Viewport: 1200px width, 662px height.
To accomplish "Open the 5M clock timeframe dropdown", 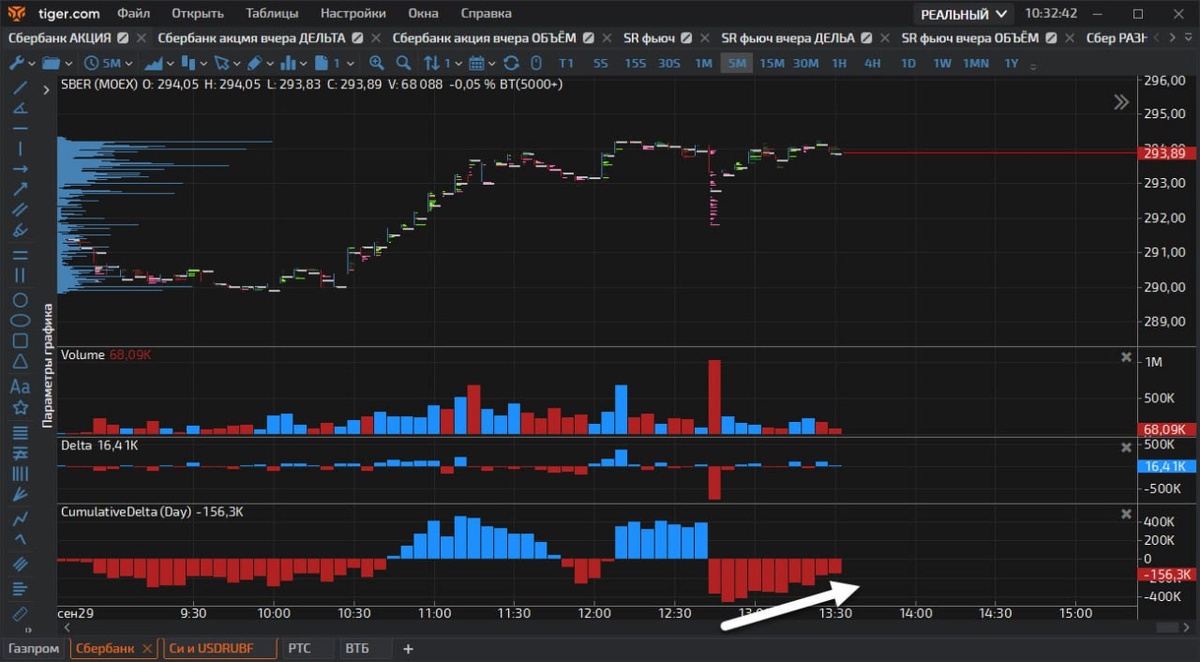I will pos(108,63).
